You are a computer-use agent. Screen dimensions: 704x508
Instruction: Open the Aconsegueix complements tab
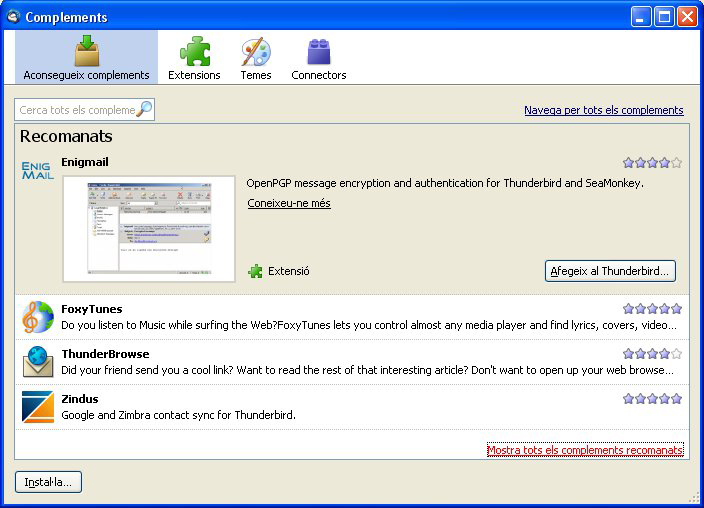[86, 58]
